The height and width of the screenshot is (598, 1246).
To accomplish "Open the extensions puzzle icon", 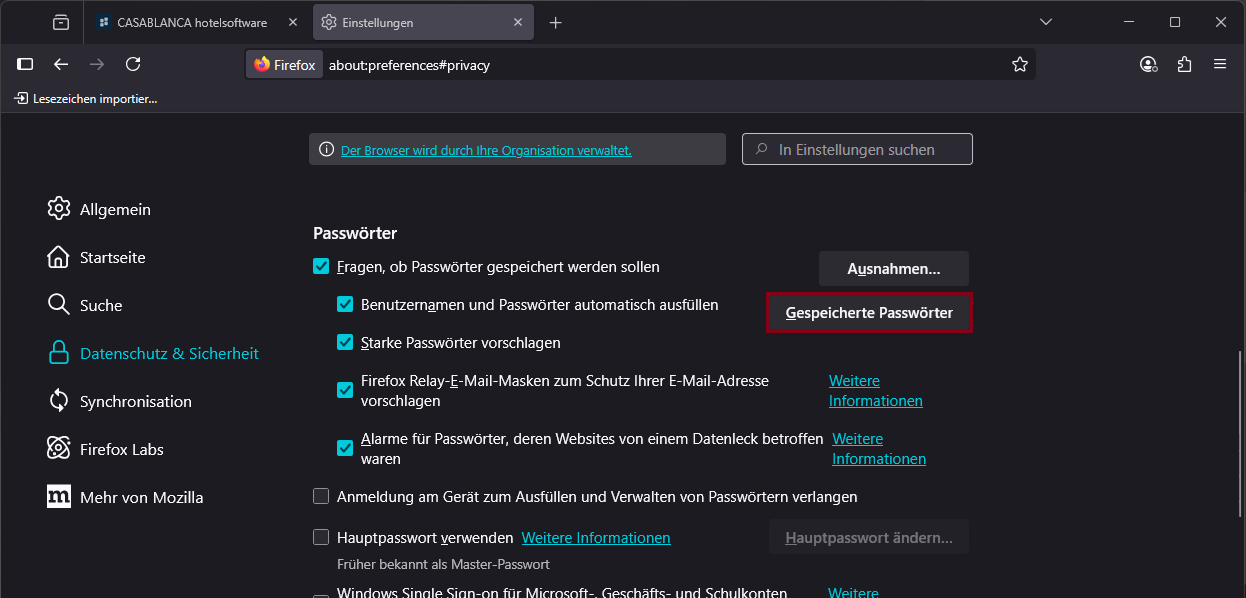I will pyautogui.click(x=1184, y=64).
